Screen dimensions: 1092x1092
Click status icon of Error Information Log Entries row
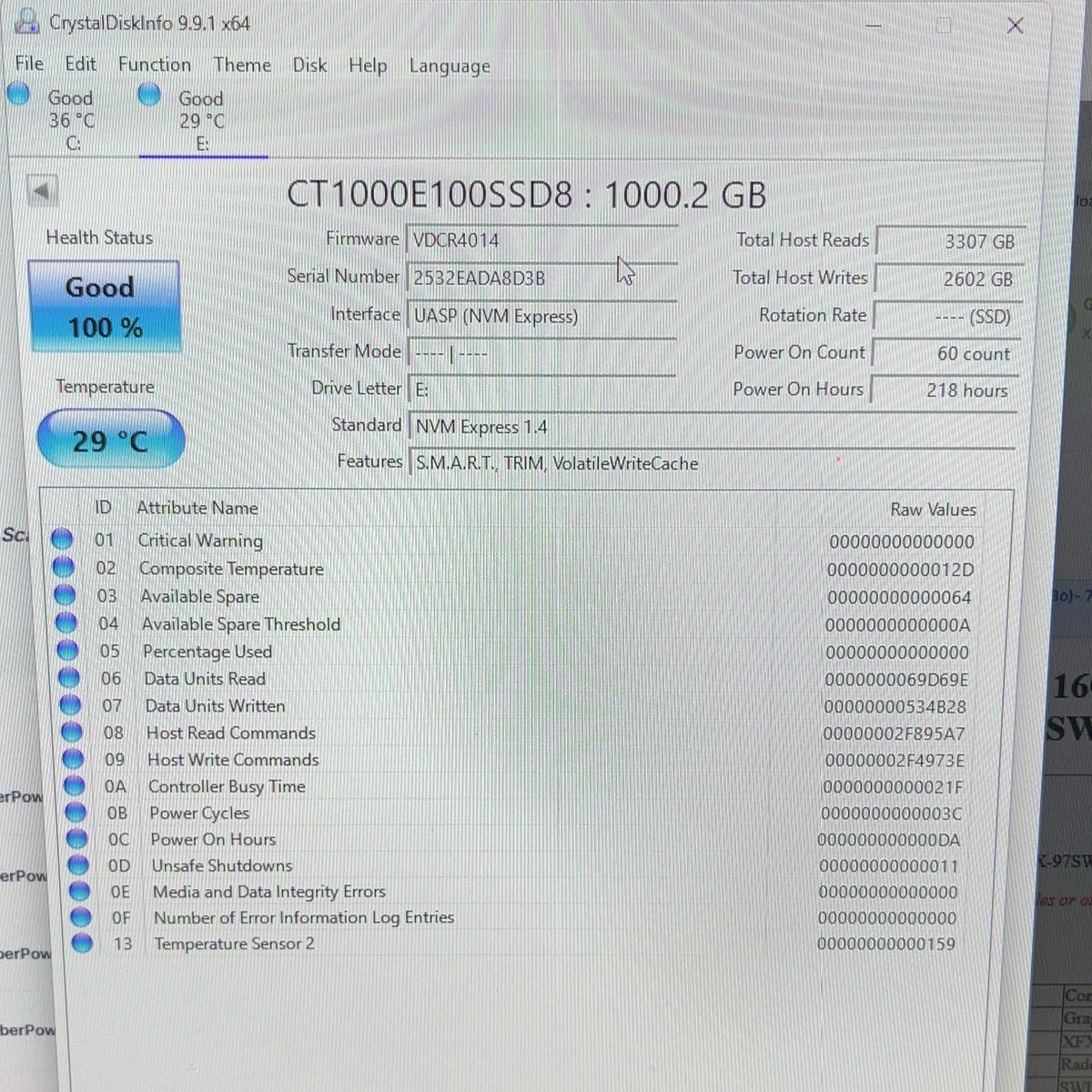(81, 917)
